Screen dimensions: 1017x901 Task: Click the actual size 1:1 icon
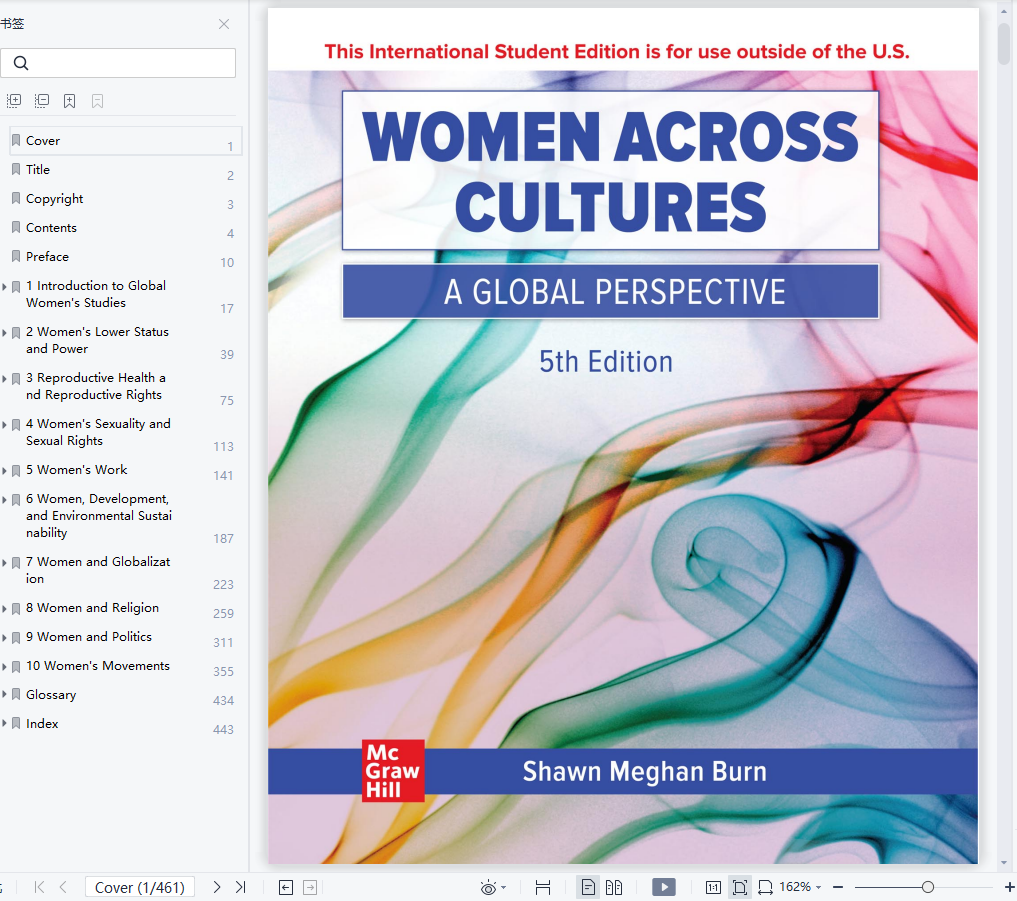pos(713,887)
